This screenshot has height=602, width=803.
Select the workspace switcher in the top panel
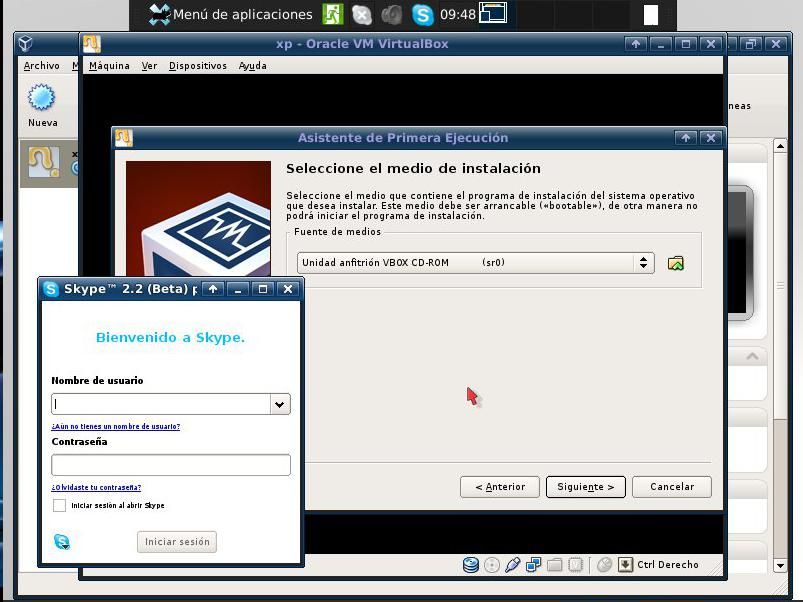[493, 13]
